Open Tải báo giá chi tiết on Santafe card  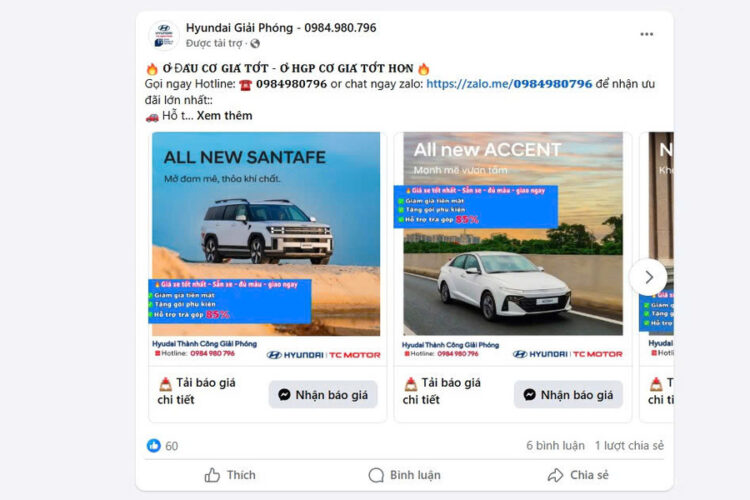[x=197, y=391]
